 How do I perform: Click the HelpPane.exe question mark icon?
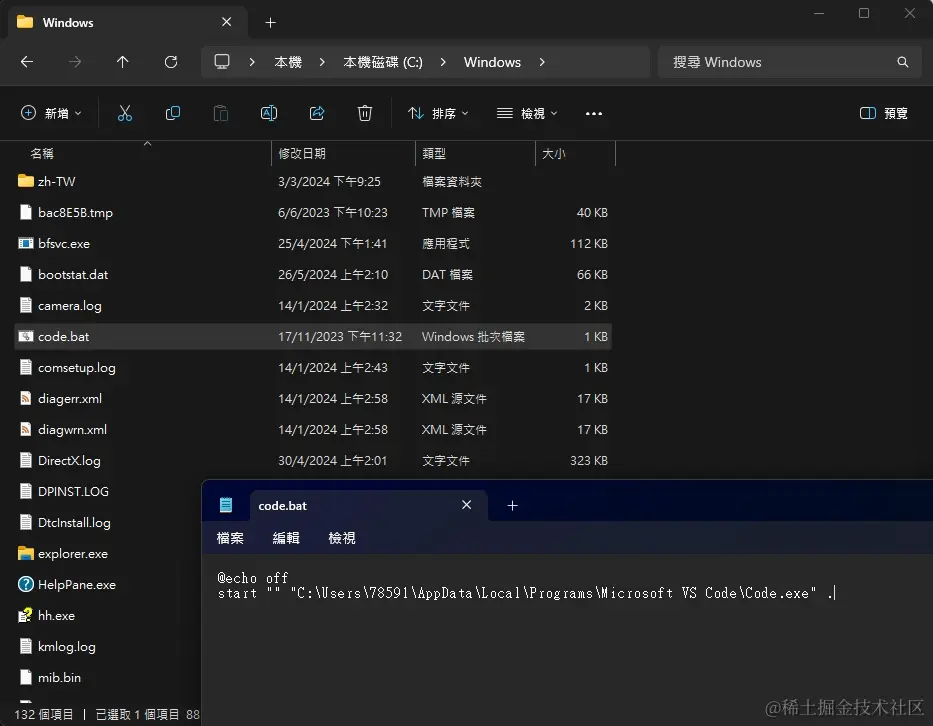click(x=26, y=584)
